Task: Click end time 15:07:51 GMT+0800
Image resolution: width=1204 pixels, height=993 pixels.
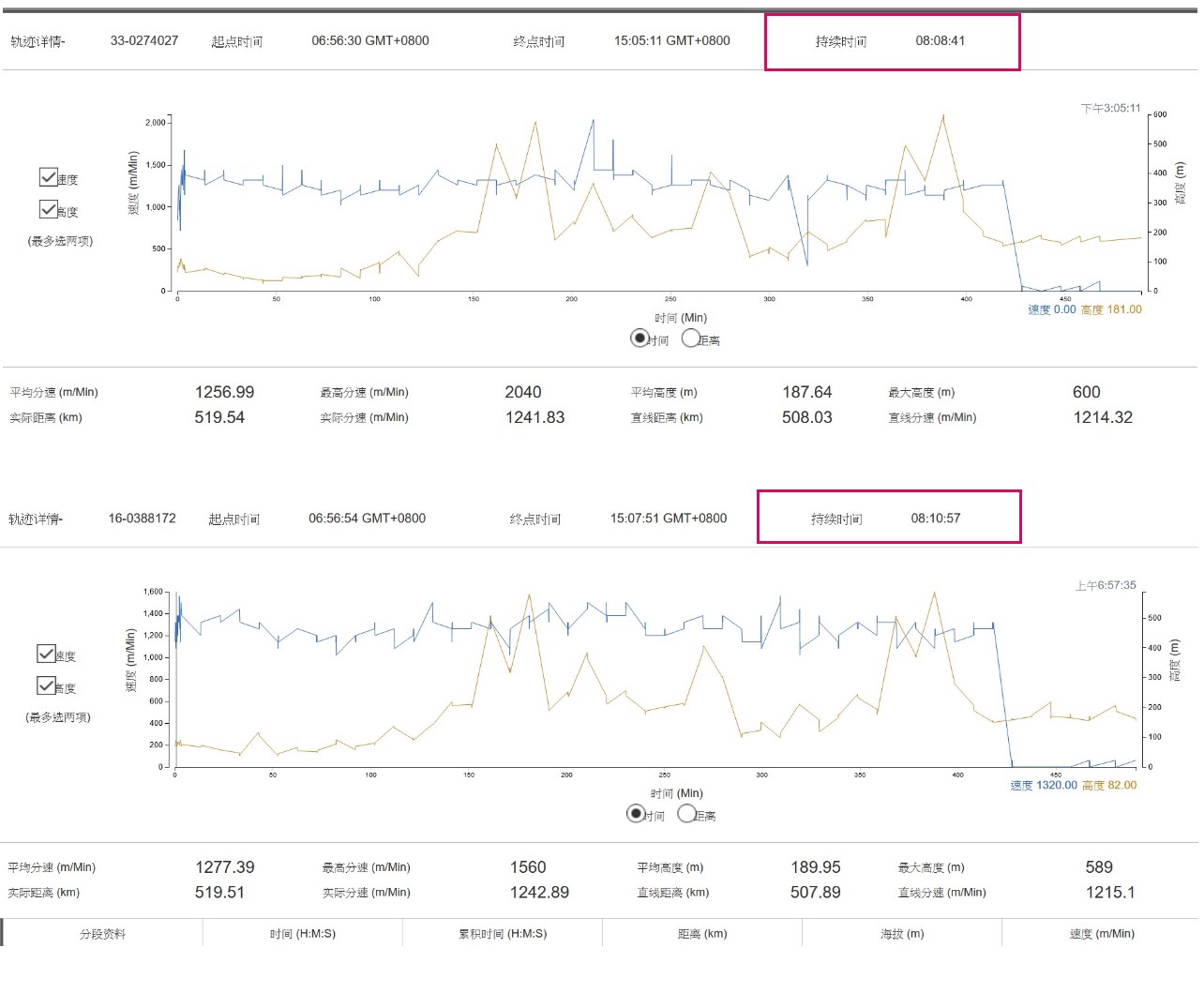Action: click(x=669, y=518)
